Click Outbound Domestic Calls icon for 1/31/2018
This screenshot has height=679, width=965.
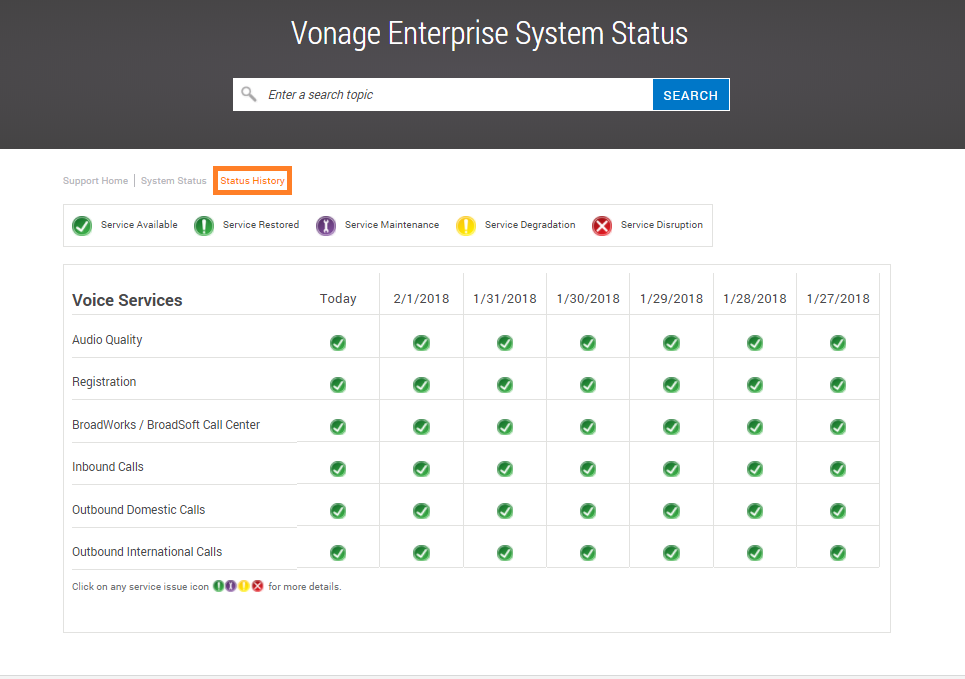(505, 511)
